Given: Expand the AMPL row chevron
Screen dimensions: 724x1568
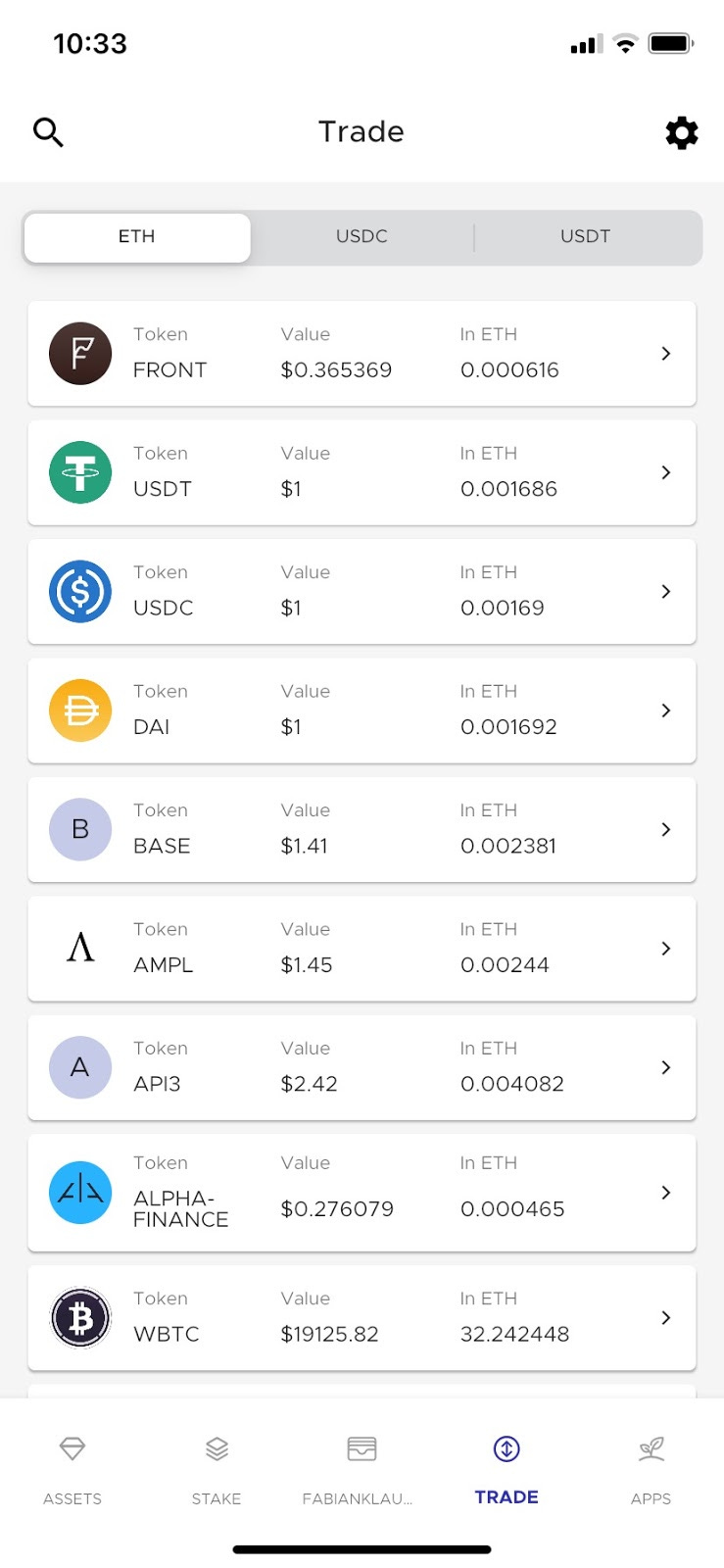Looking at the screenshot, I should coord(666,948).
